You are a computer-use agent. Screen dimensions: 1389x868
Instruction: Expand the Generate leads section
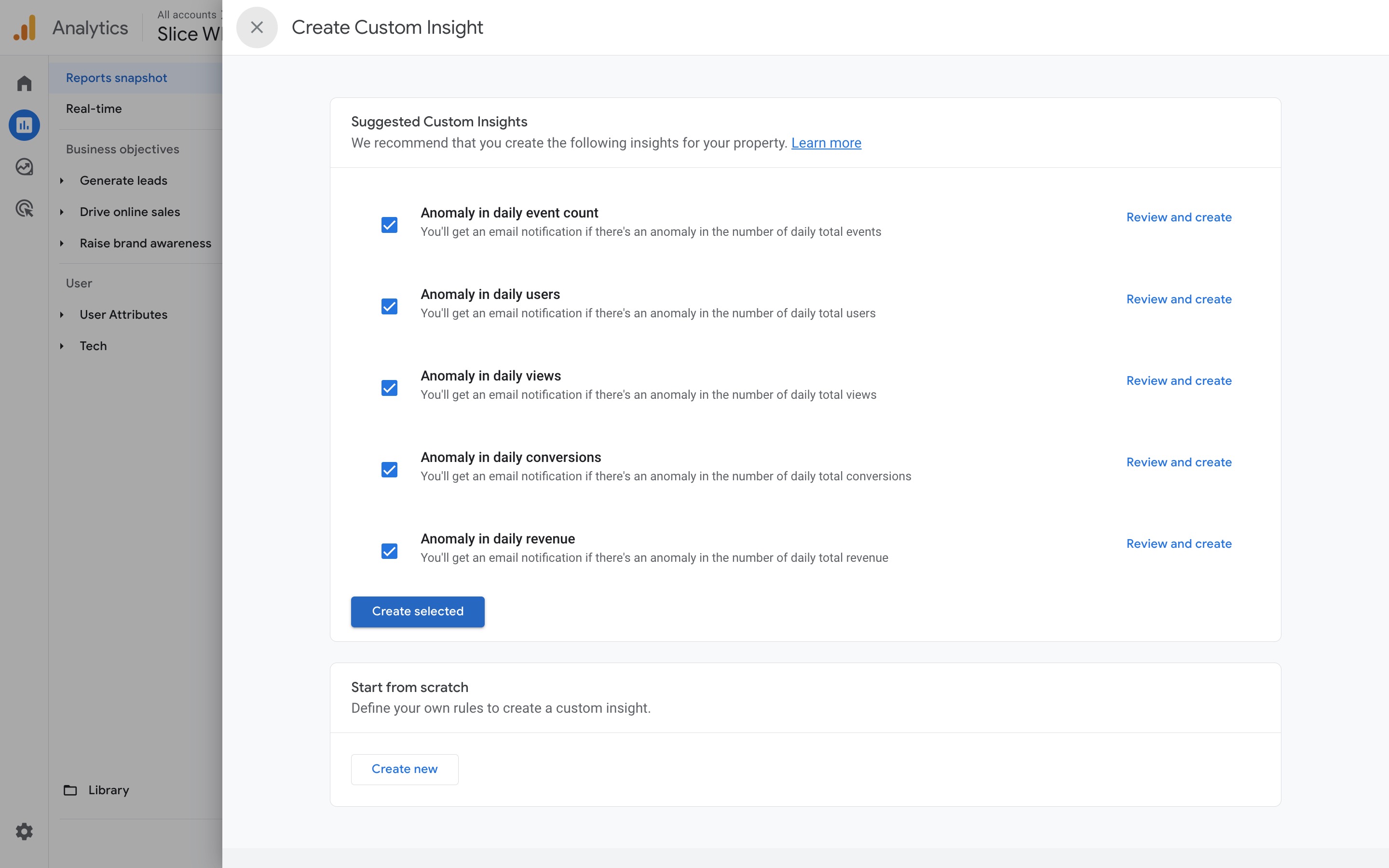tap(62, 180)
